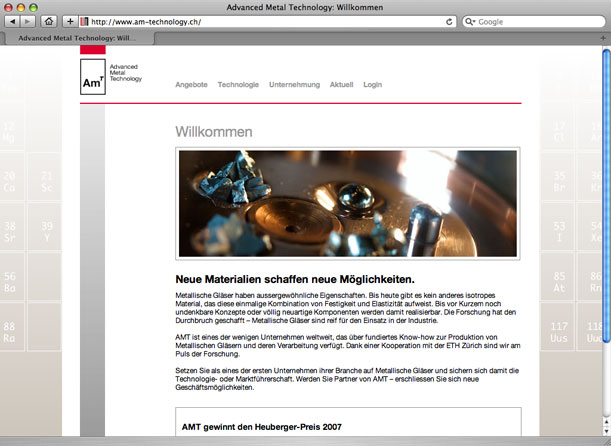Image resolution: width=611 pixels, height=446 pixels.
Task: Click the site favicon in address bar
Action: click(85, 21)
